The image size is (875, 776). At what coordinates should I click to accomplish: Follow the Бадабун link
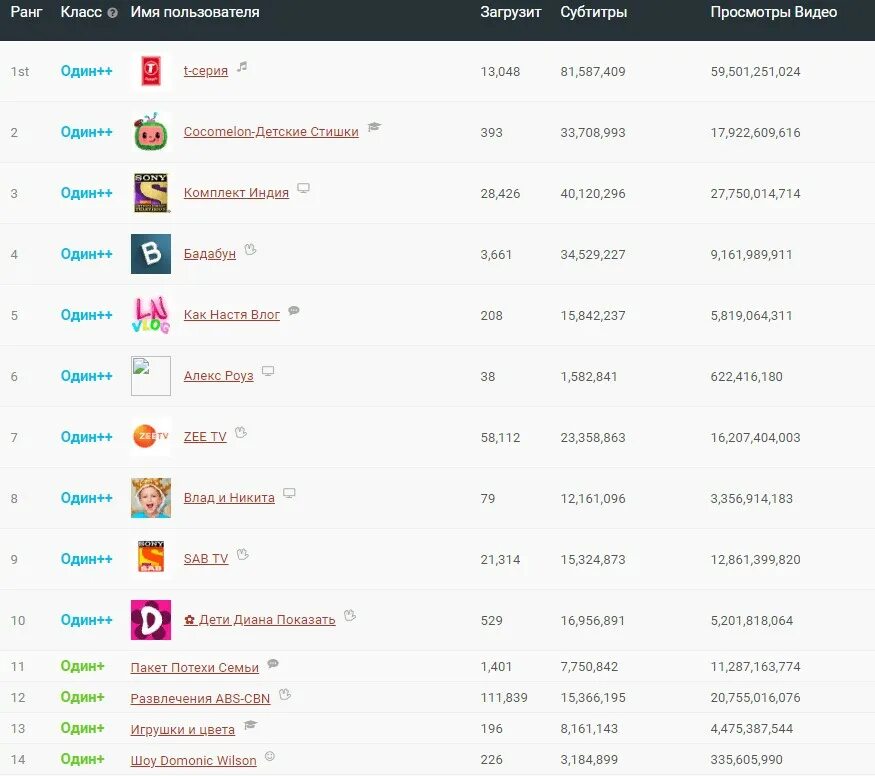(x=210, y=254)
